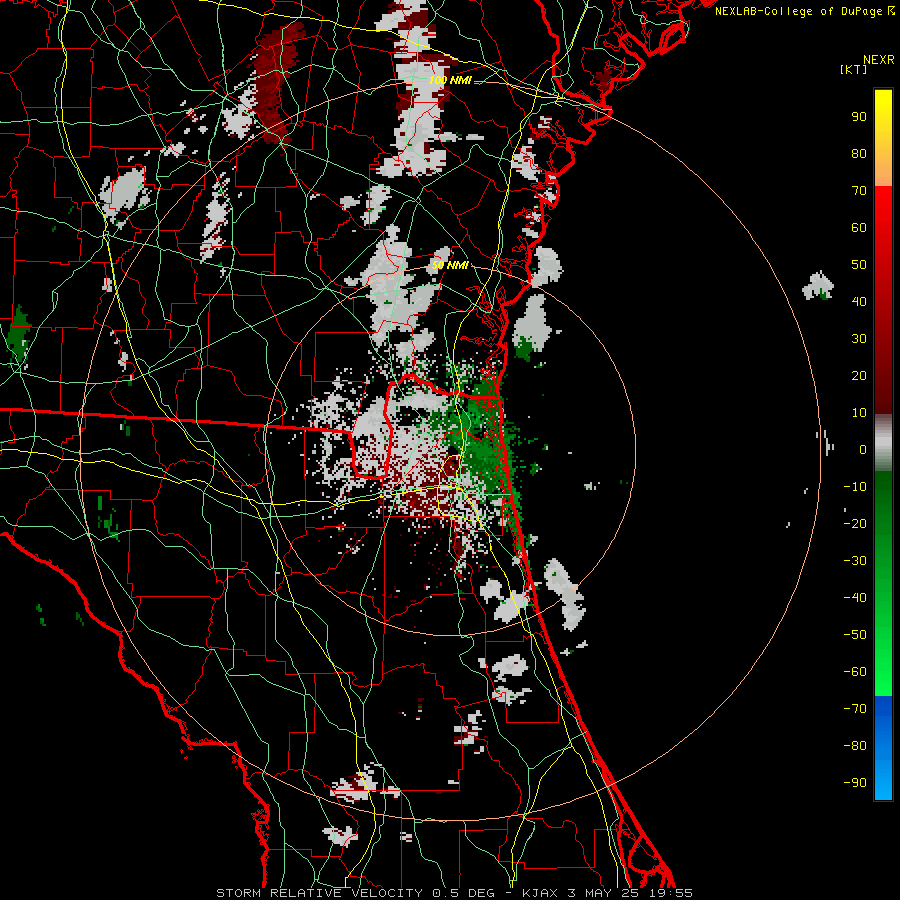
Task: Click the -30 value on the velocity scale
Action: pos(855,561)
